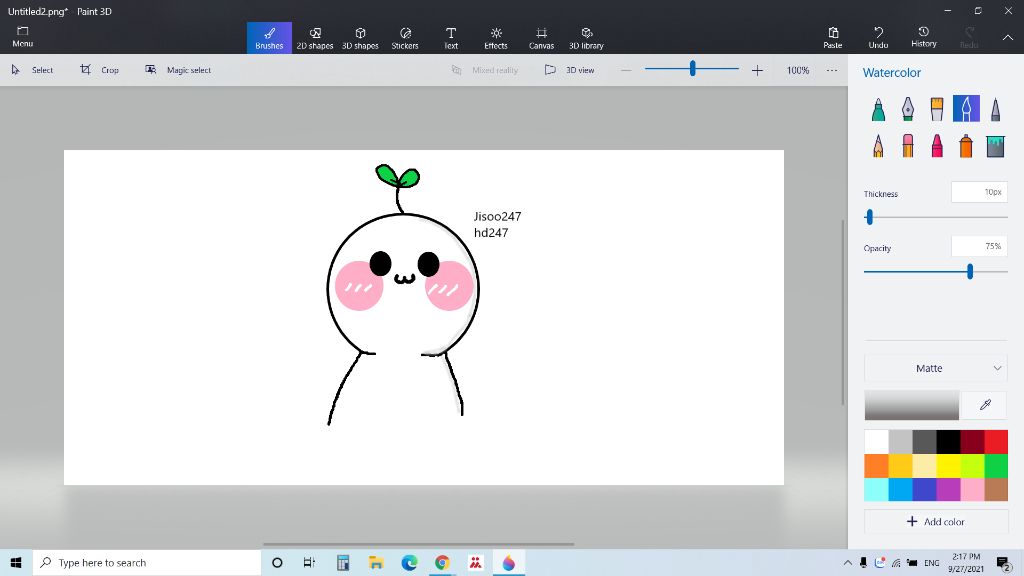Choose the Select tool
The height and width of the screenshot is (576, 1024).
(x=32, y=70)
